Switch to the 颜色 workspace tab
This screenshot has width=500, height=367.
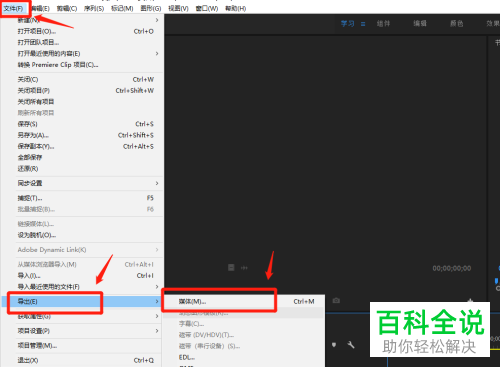[x=457, y=24]
